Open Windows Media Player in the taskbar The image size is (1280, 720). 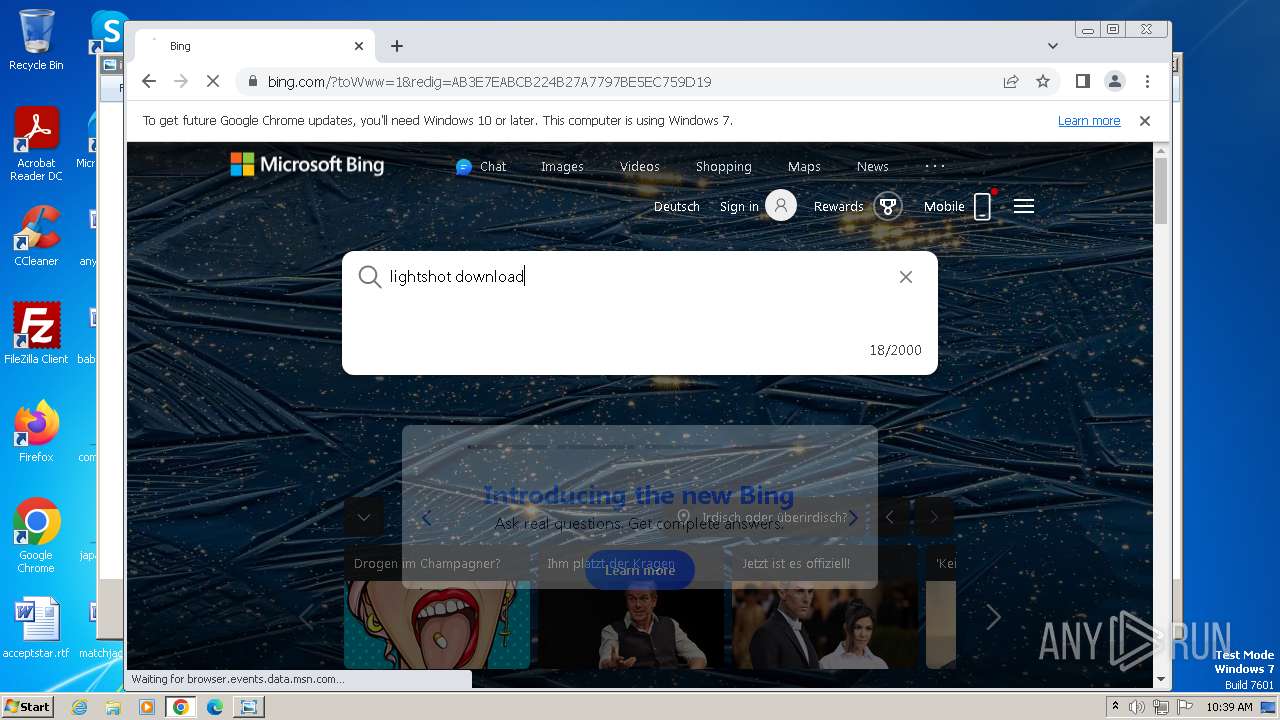pyautogui.click(x=147, y=707)
